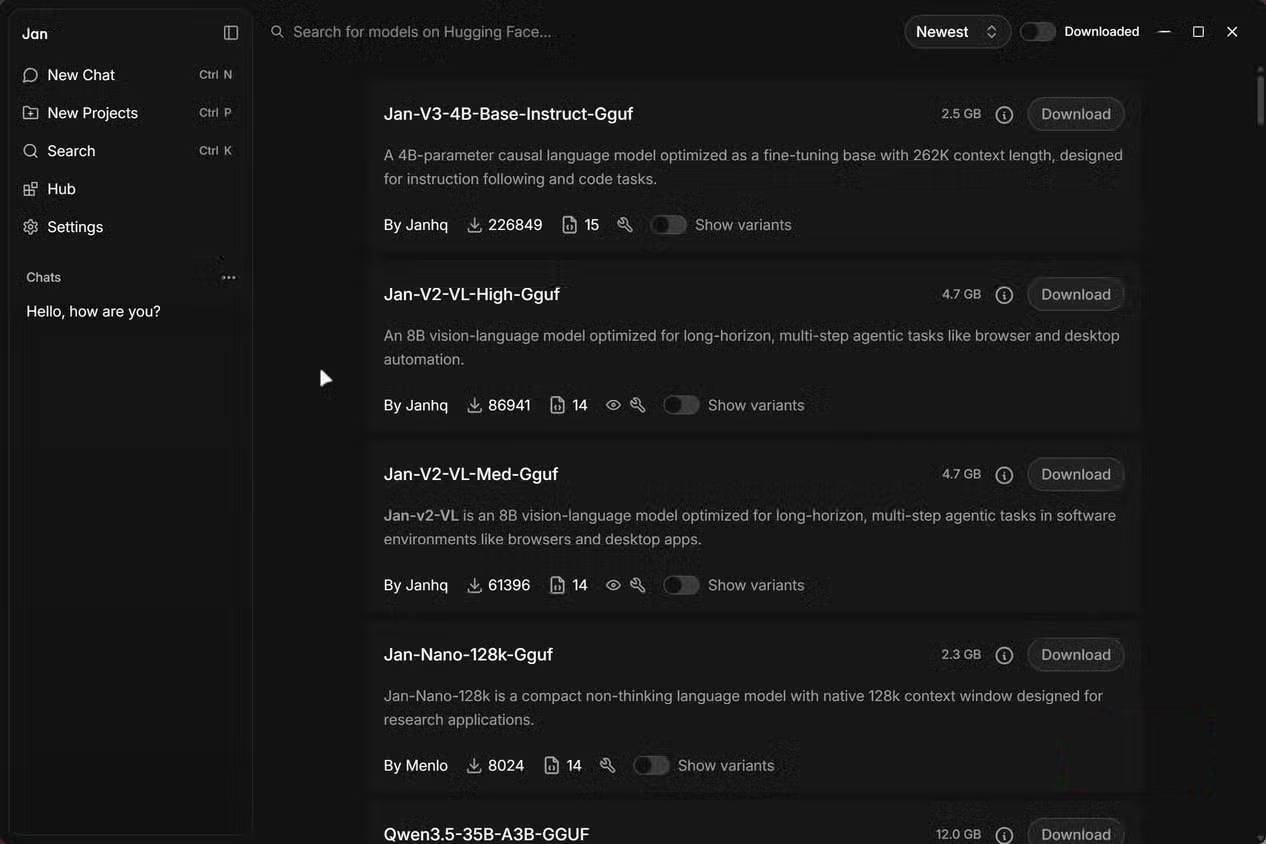Click the tools wrench icon for Jan-Nano-128k-Gguf

[x=607, y=765]
